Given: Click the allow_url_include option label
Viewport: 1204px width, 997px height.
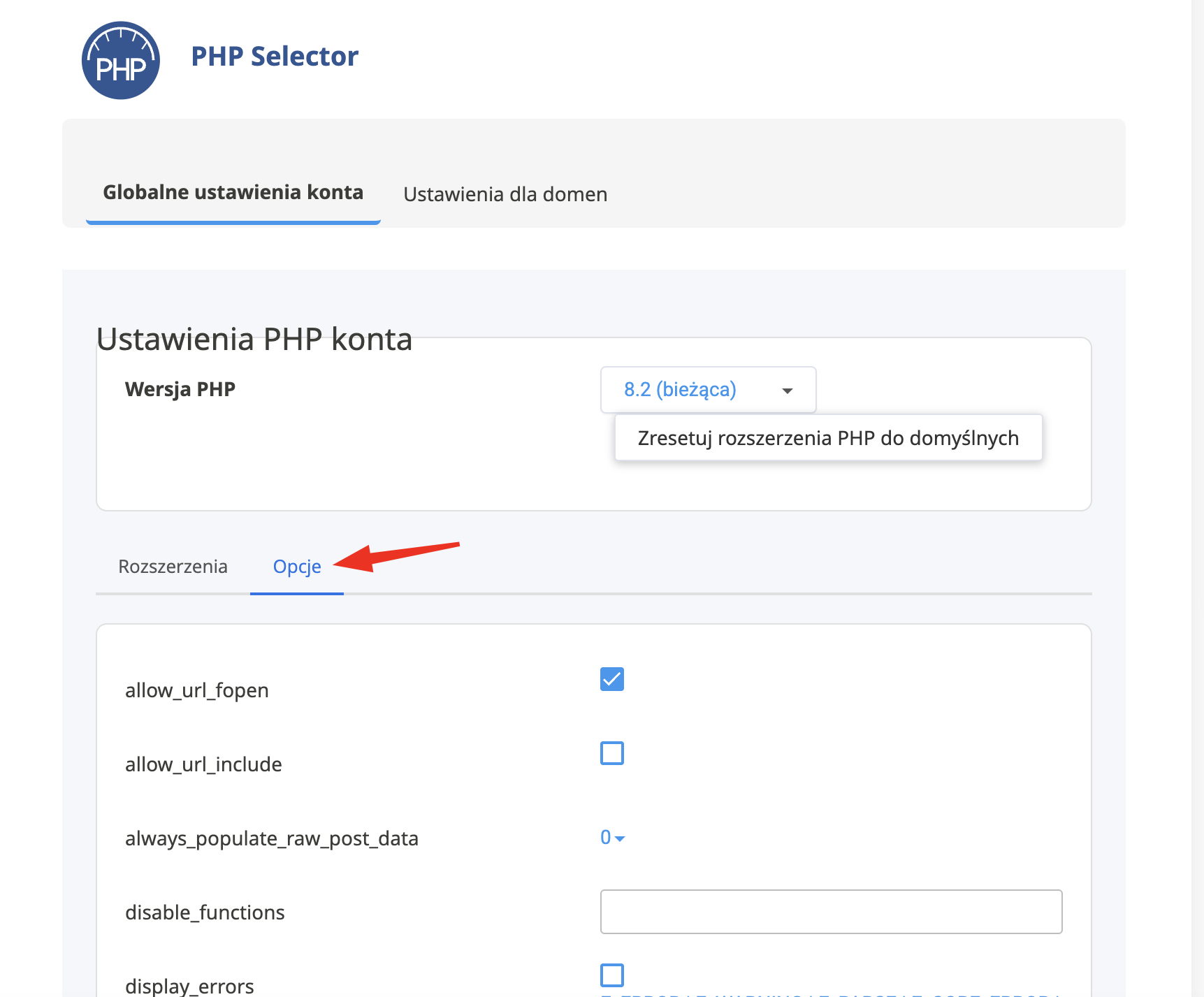Looking at the screenshot, I should (x=203, y=764).
